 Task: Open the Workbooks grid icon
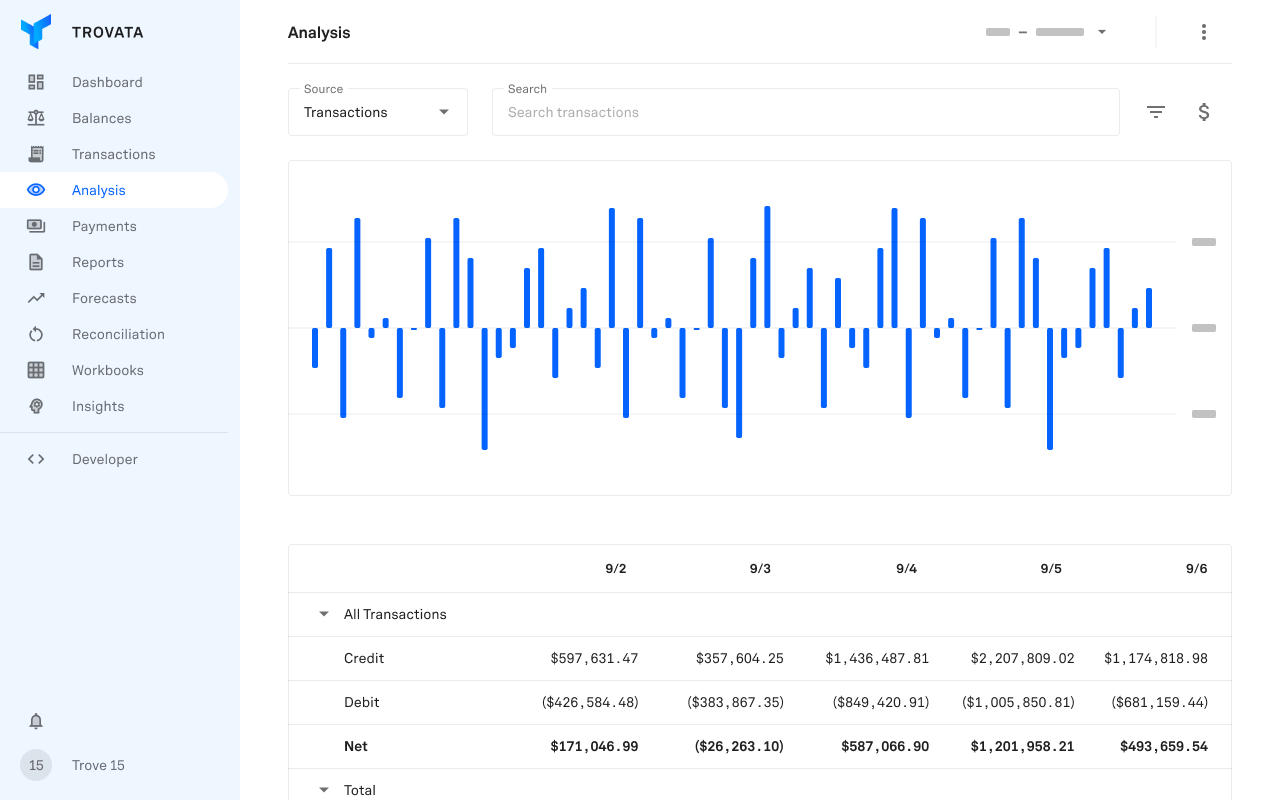[36, 370]
